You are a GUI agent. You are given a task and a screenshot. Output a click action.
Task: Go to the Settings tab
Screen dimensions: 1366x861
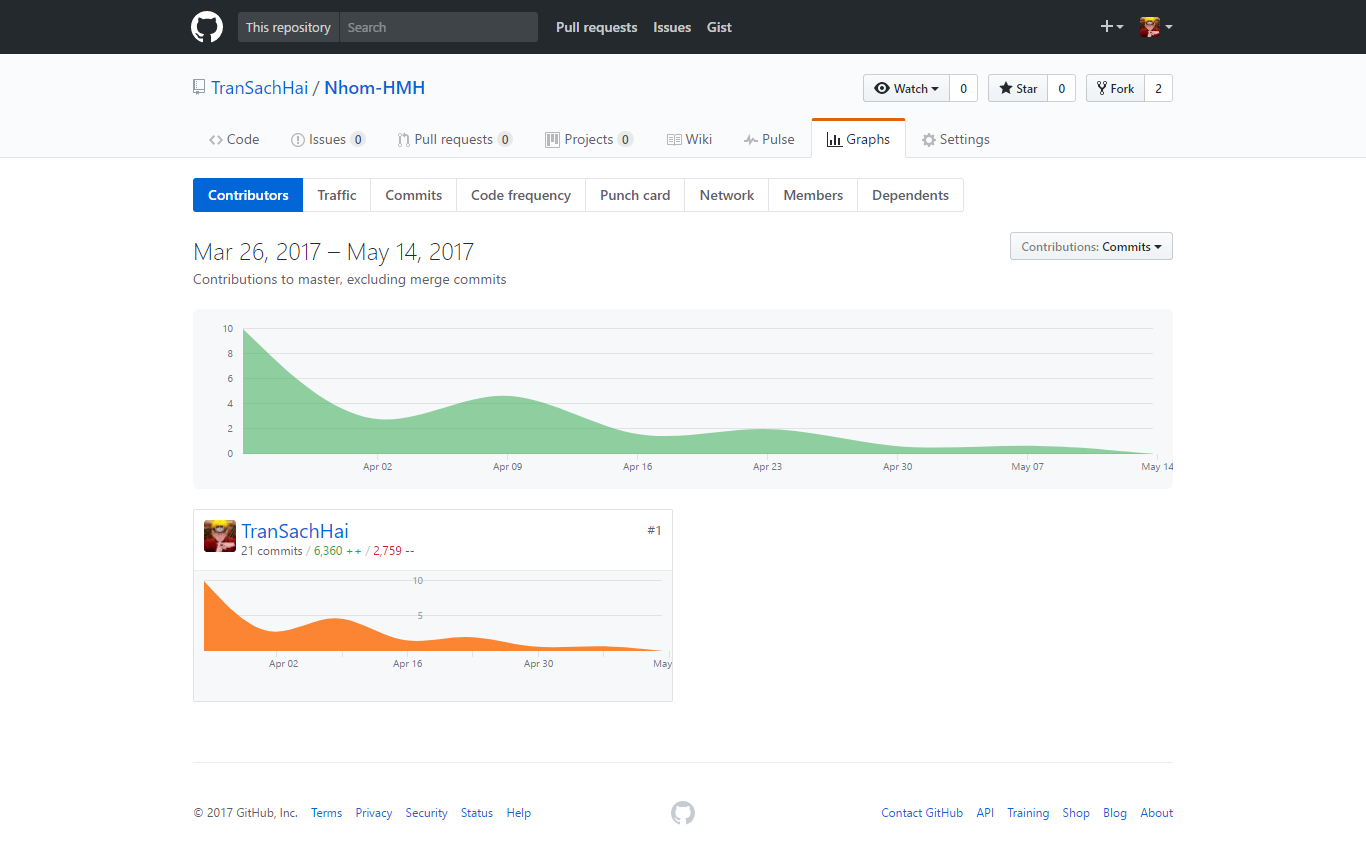(955, 140)
